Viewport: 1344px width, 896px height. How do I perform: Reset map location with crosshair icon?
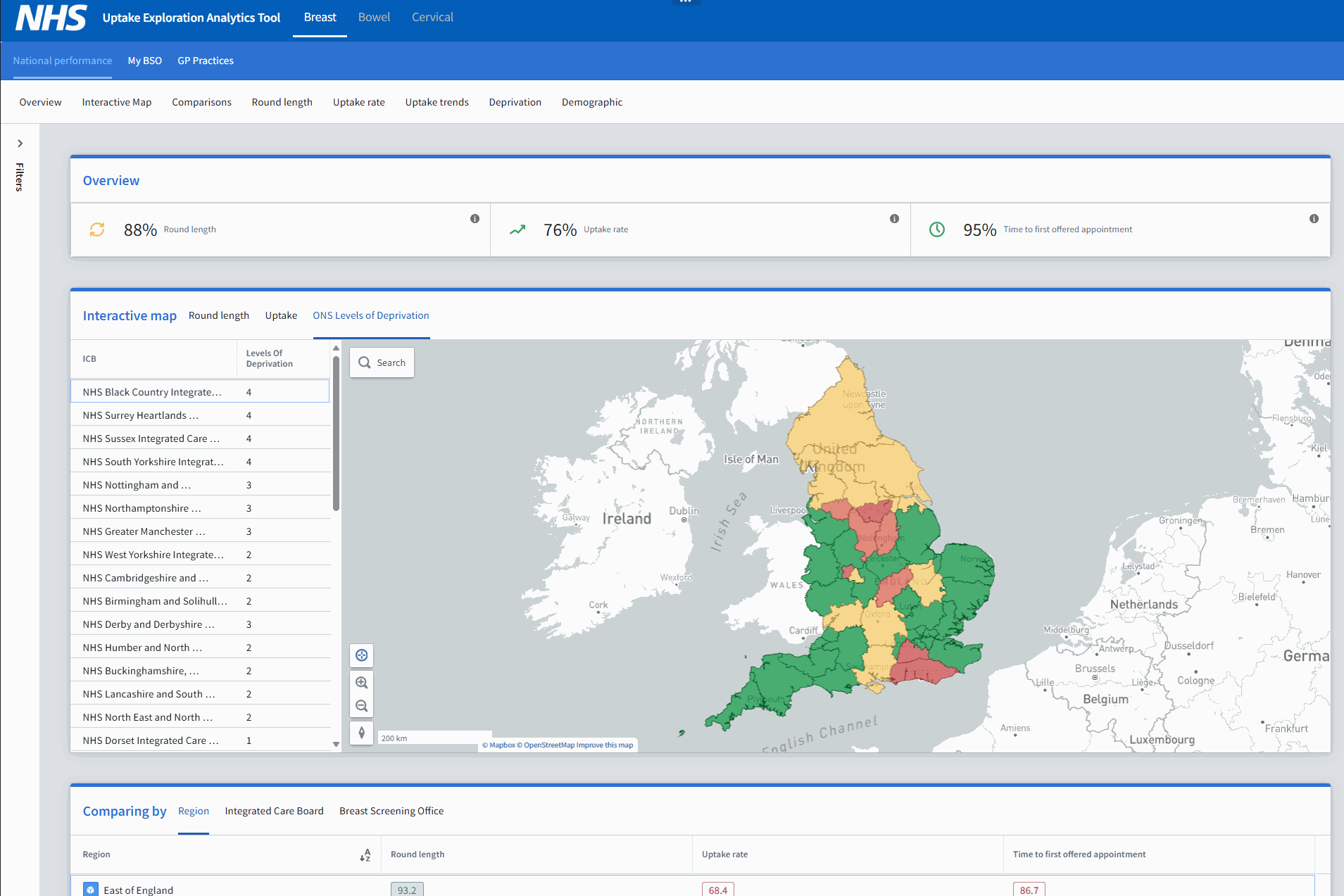coord(361,655)
